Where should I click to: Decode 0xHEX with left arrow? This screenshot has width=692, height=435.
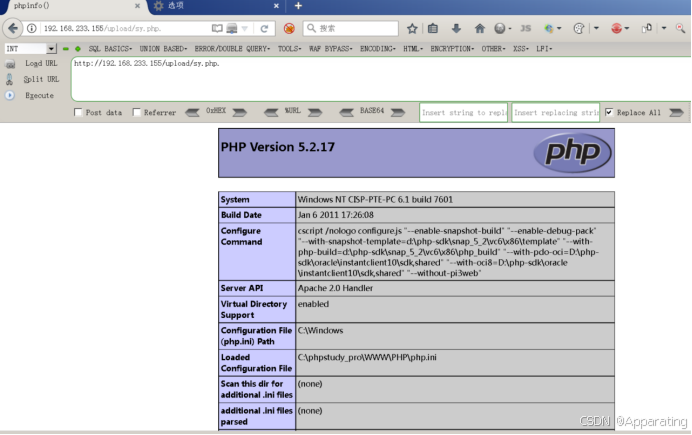[x=192, y=112]
